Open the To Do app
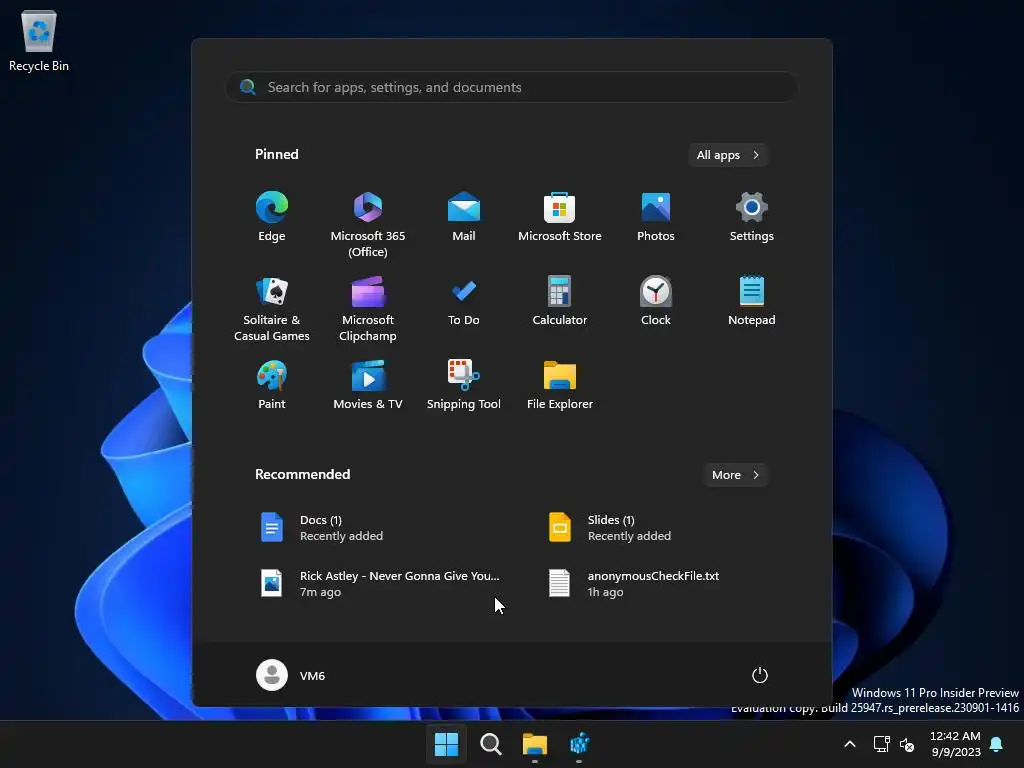This screenshot has height=768, width=1024. tap(464, 302)
